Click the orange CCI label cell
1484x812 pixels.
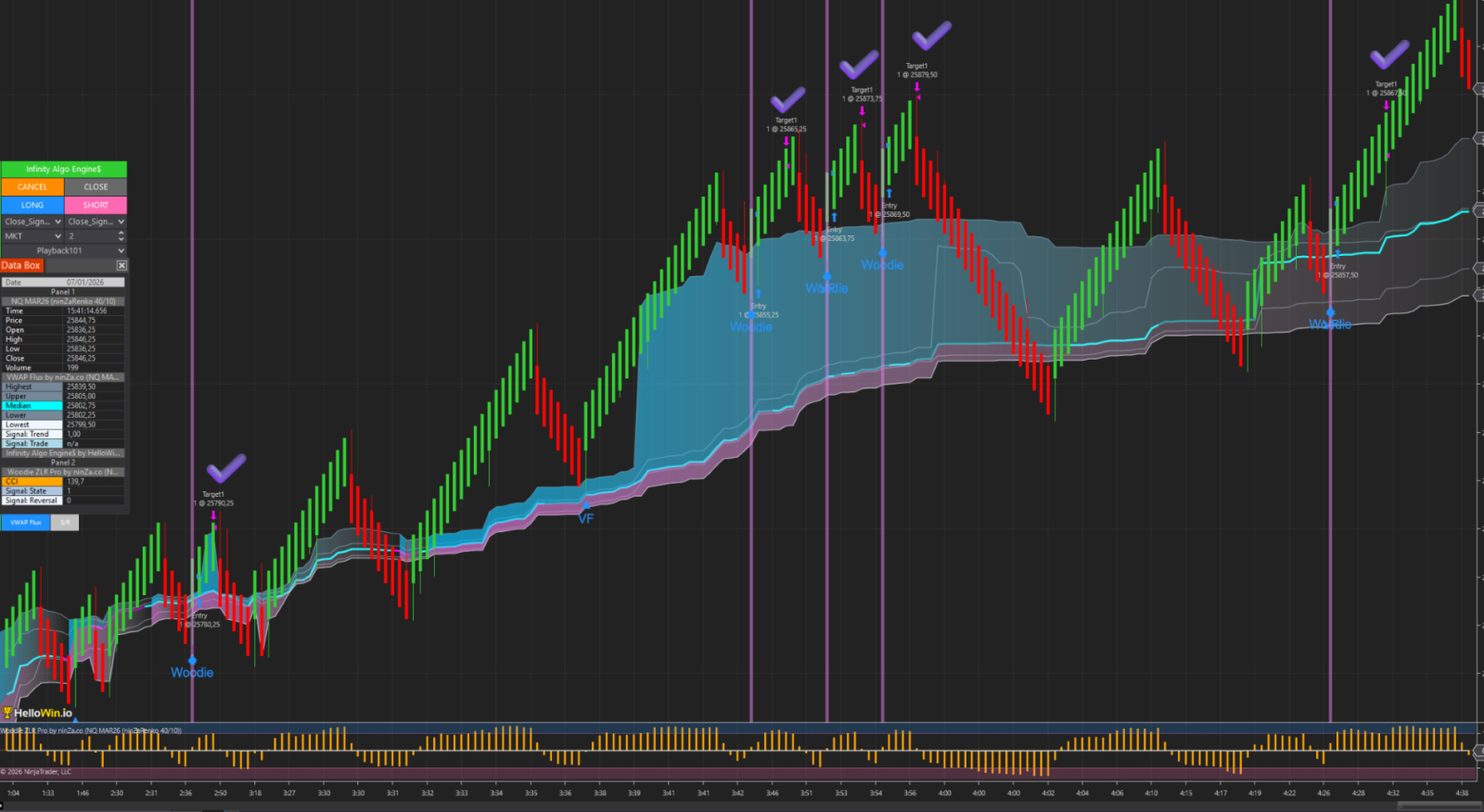[x=32, y=481]
